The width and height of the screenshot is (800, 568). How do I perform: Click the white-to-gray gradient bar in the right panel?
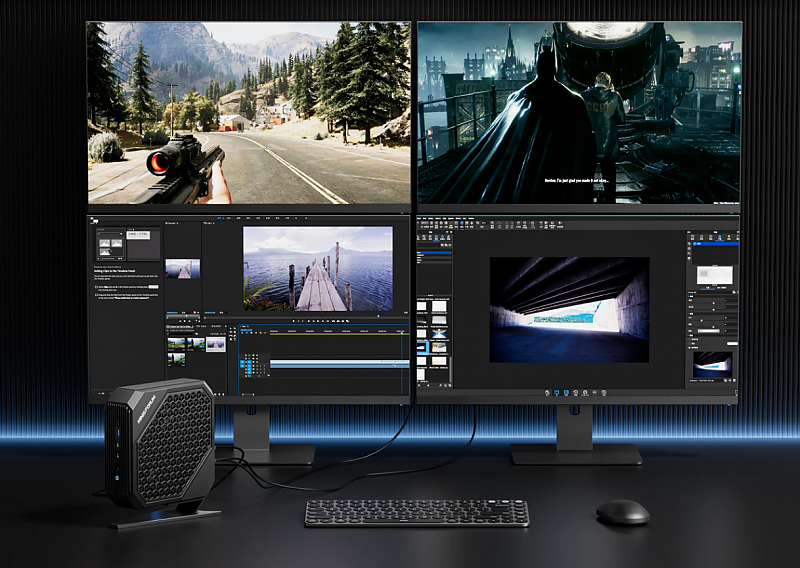click(709, 331)
